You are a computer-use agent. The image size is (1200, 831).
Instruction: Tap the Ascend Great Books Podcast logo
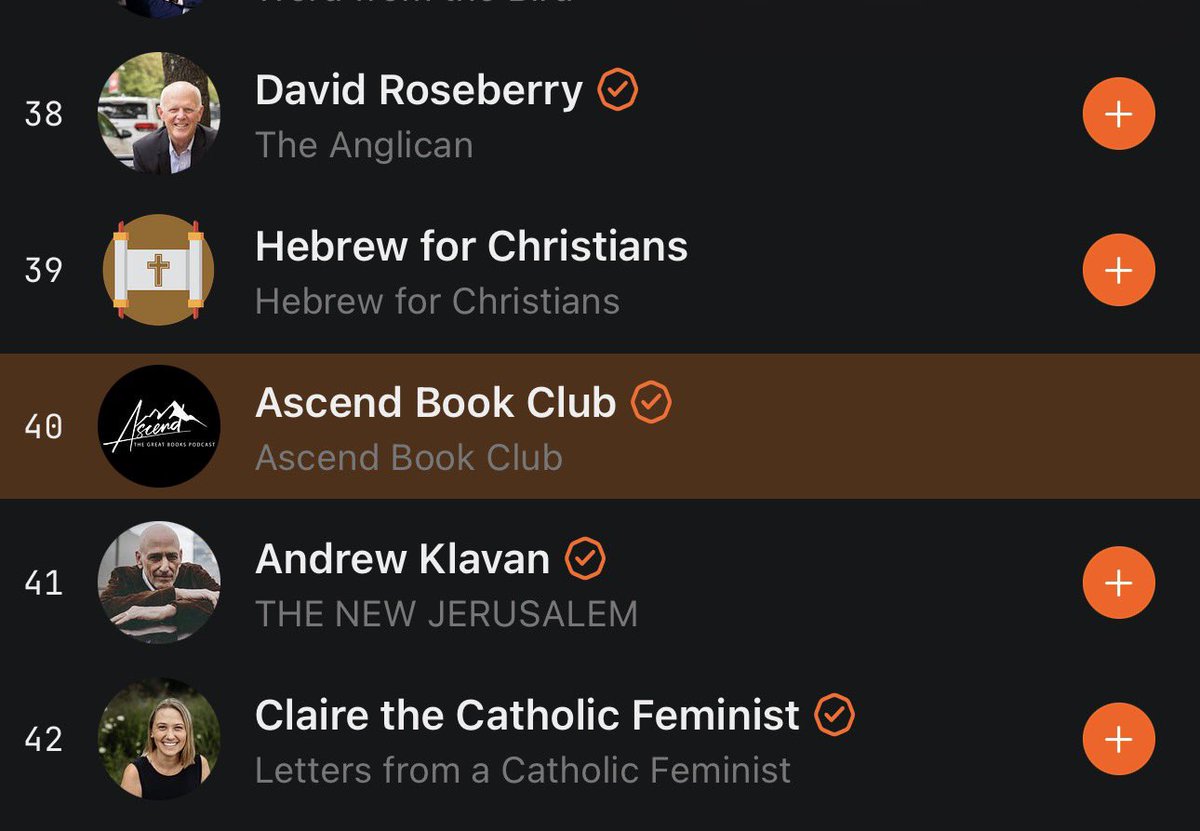point(159,426)
